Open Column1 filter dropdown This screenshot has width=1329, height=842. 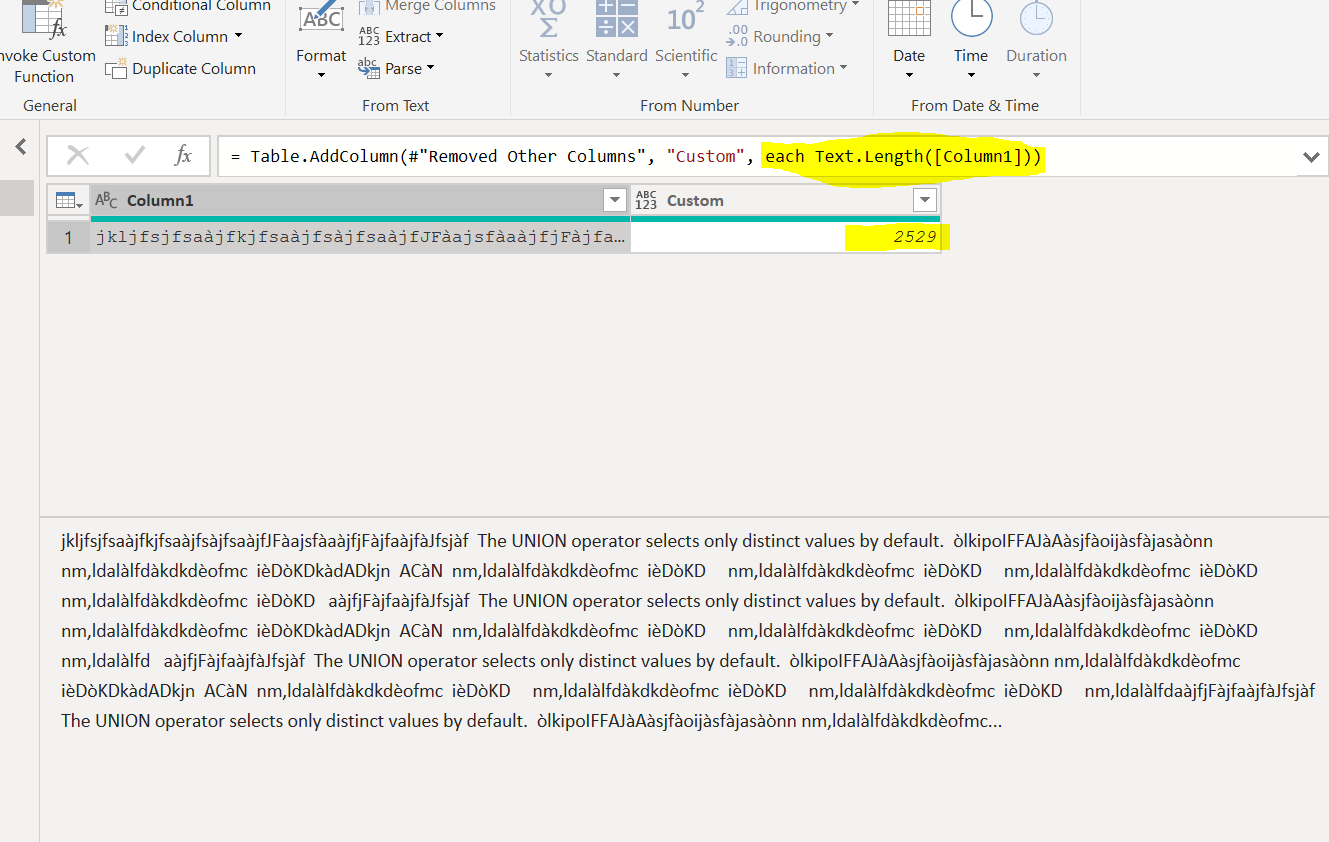[x=615, y=201]
